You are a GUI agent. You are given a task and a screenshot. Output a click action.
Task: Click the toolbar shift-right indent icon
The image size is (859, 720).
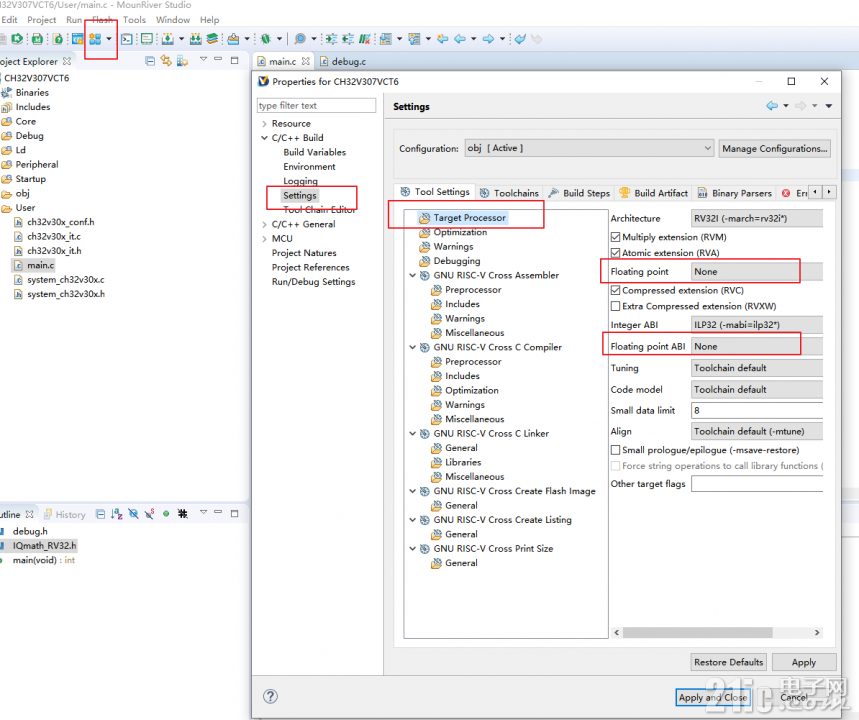331,39
